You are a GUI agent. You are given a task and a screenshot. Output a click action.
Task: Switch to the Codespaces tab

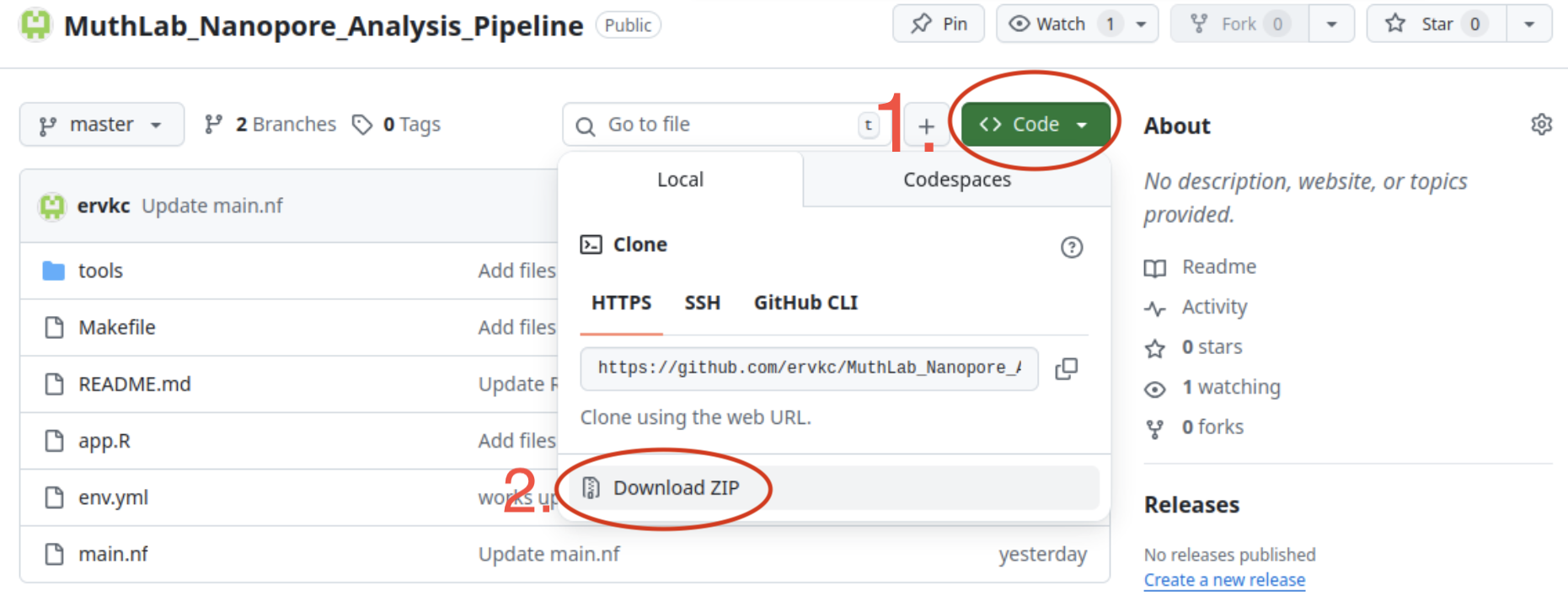click(957, 180)
